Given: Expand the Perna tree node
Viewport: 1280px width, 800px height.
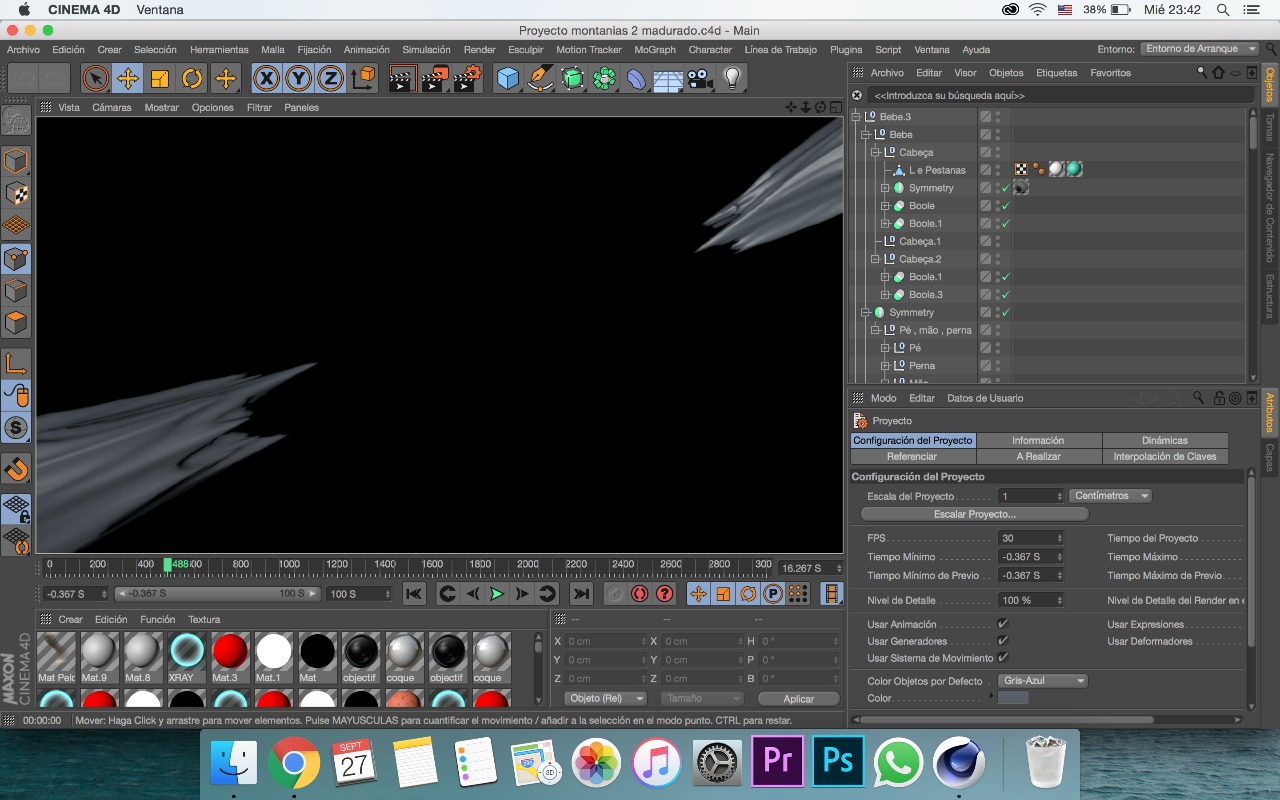Looking at the screenshot, I should (885, 366).
